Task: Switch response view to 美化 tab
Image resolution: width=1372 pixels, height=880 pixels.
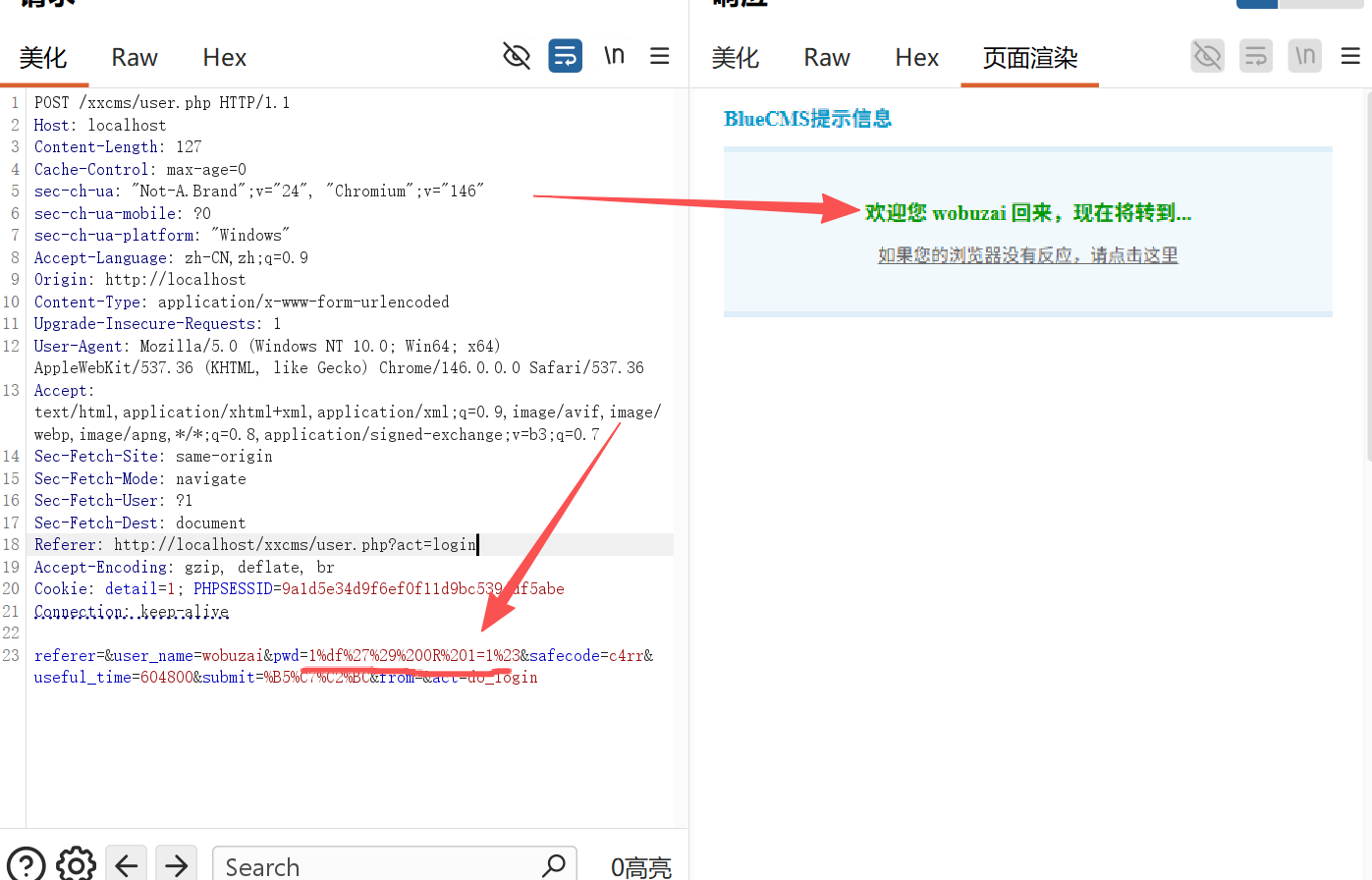Action: click(x=736, y=58)
